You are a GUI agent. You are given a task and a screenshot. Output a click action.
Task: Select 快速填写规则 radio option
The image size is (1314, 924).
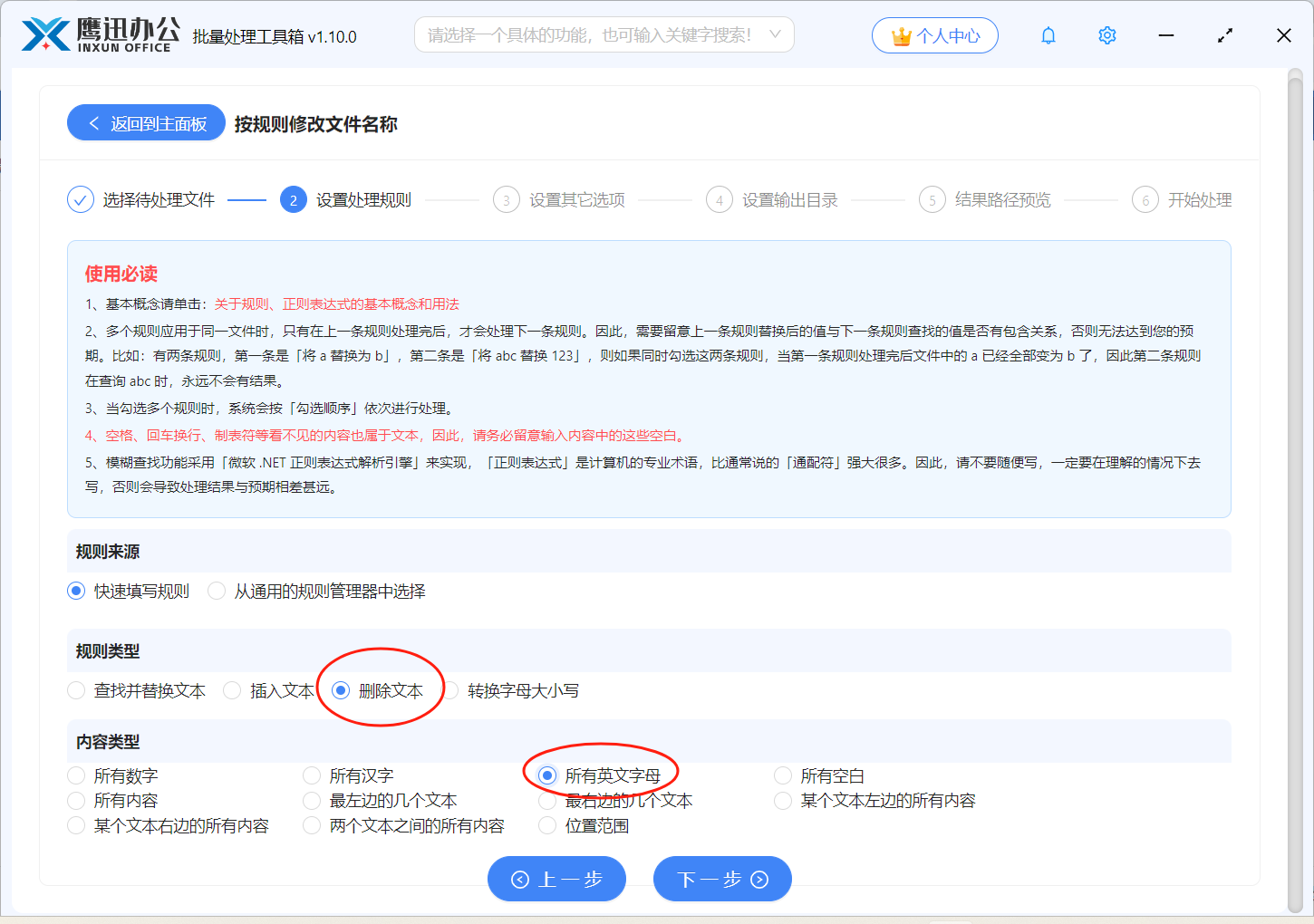[x=129, y=591]
